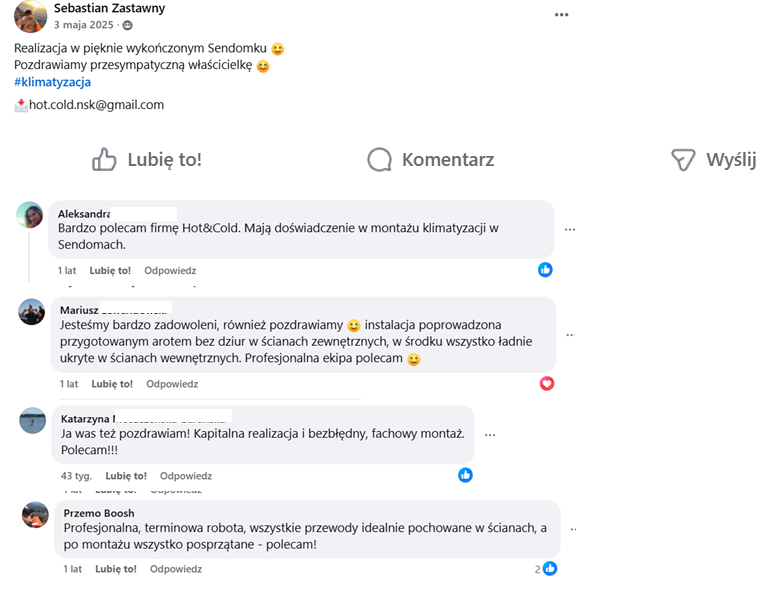Screen dimensions: 774x600
Task: Click the like reaction on Aleksandra's comment
Action: click(545, 270)
